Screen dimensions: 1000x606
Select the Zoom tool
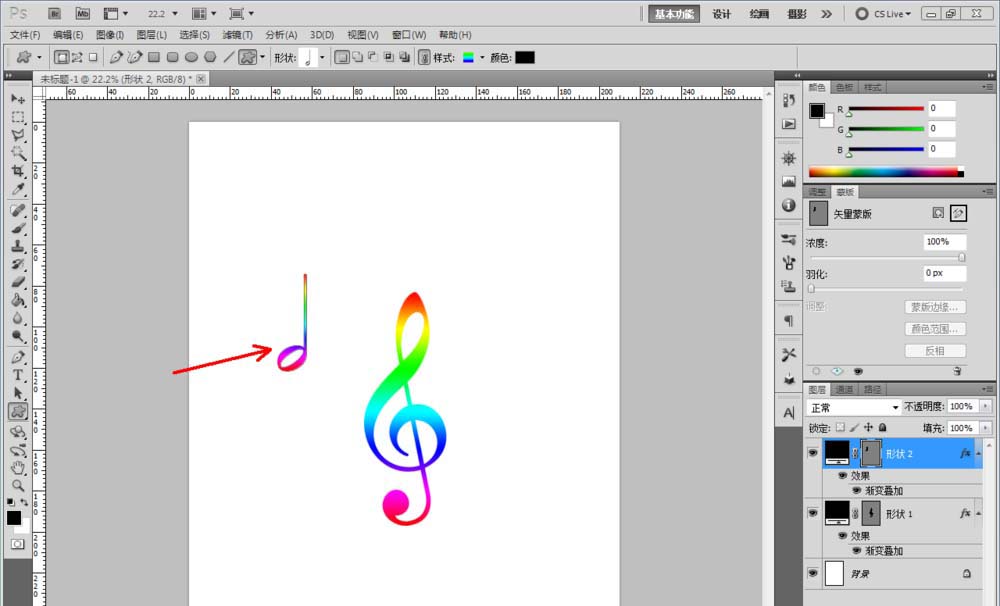tap(18, 485)
